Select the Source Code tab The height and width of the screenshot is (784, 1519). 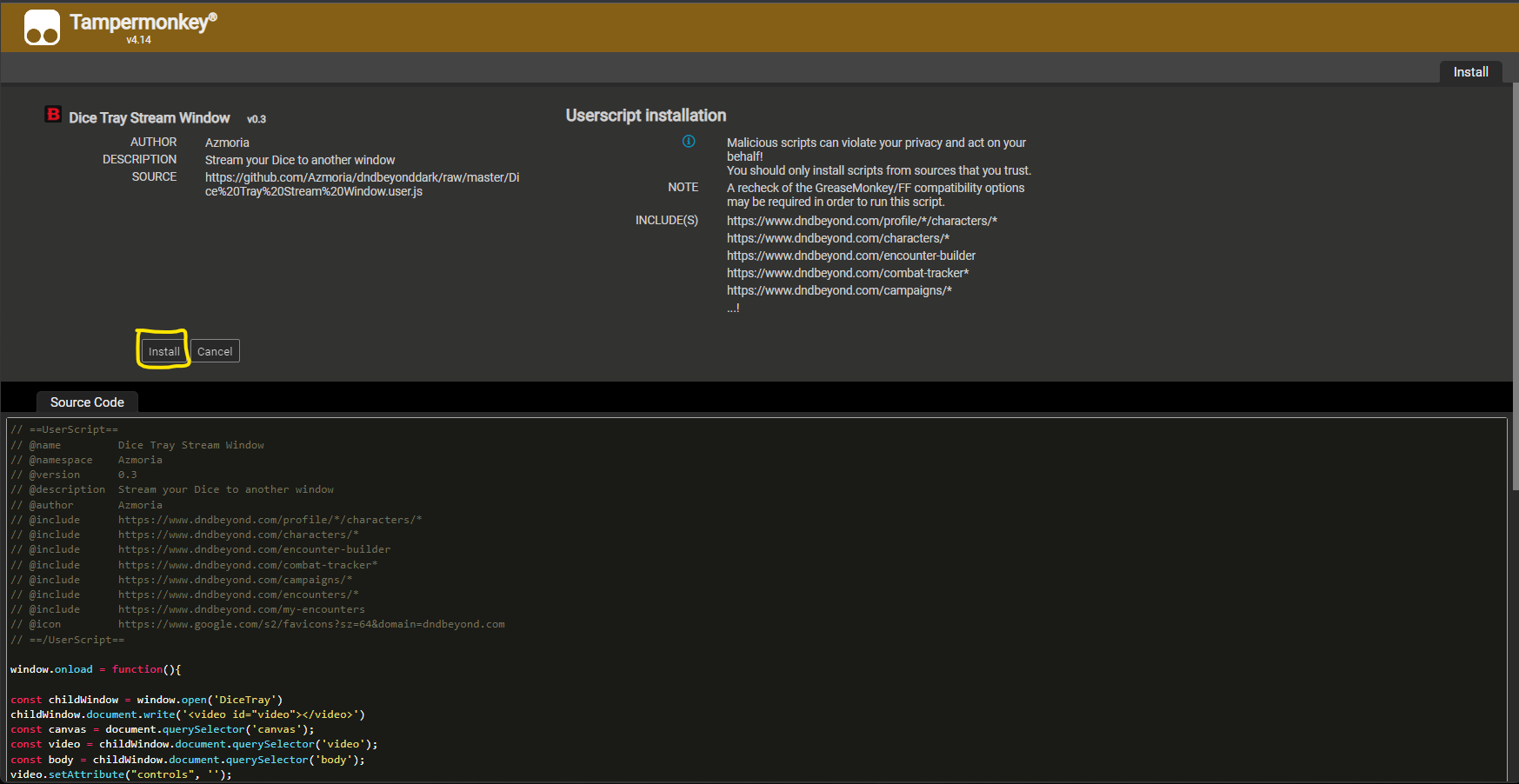click(x=86, y=402)
